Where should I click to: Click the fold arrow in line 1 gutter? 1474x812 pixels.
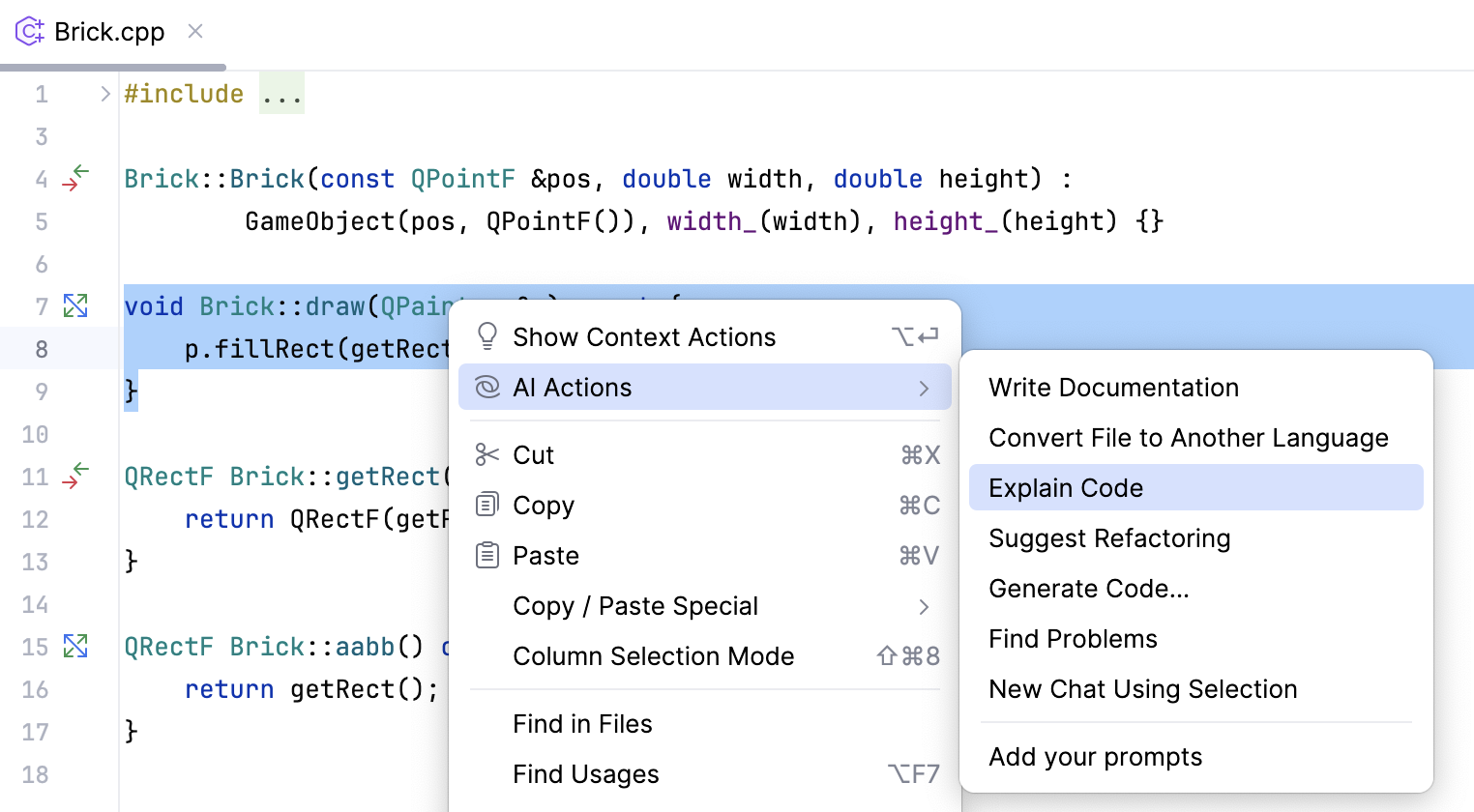click(x=104, y=93)
